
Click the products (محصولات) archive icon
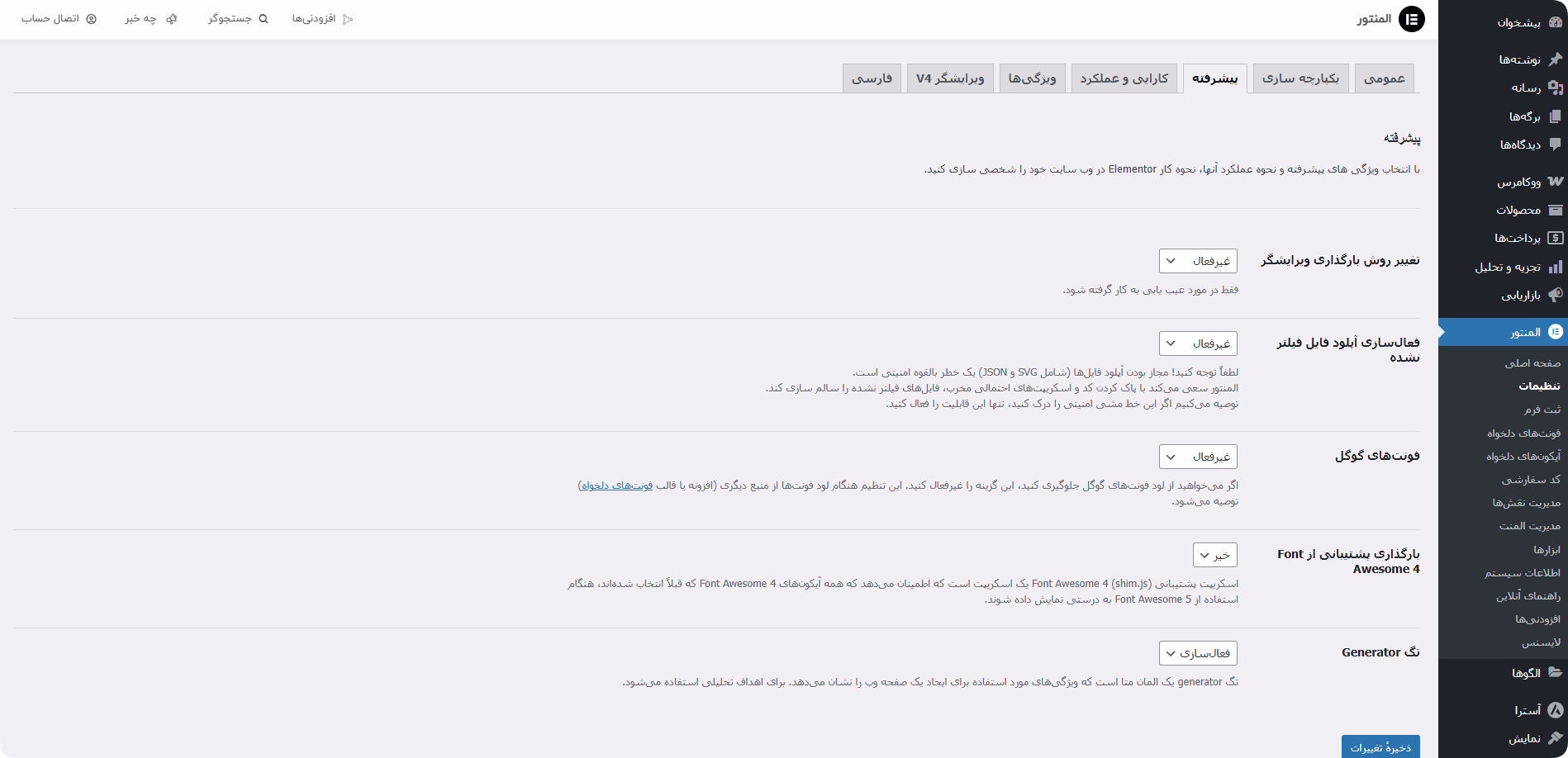(1556, 210)
